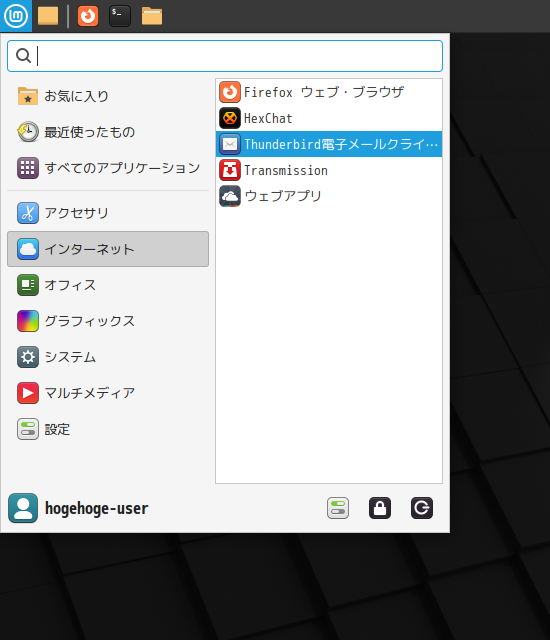Launch HexChat from the list
This screenshot has width=550, height=640.
pyautogui.click(x=329, y=118)
